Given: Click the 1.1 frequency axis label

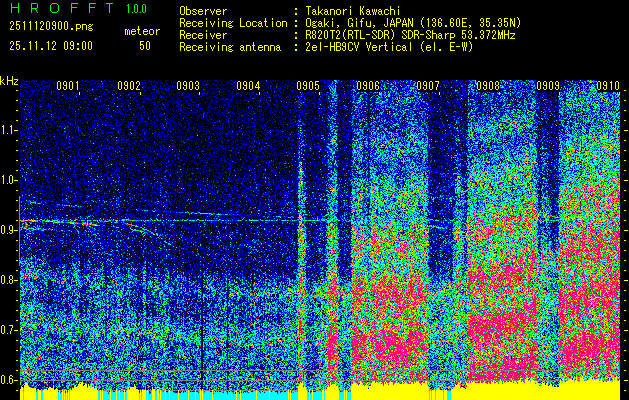Looking at the screenshot, I should (9, 130).
